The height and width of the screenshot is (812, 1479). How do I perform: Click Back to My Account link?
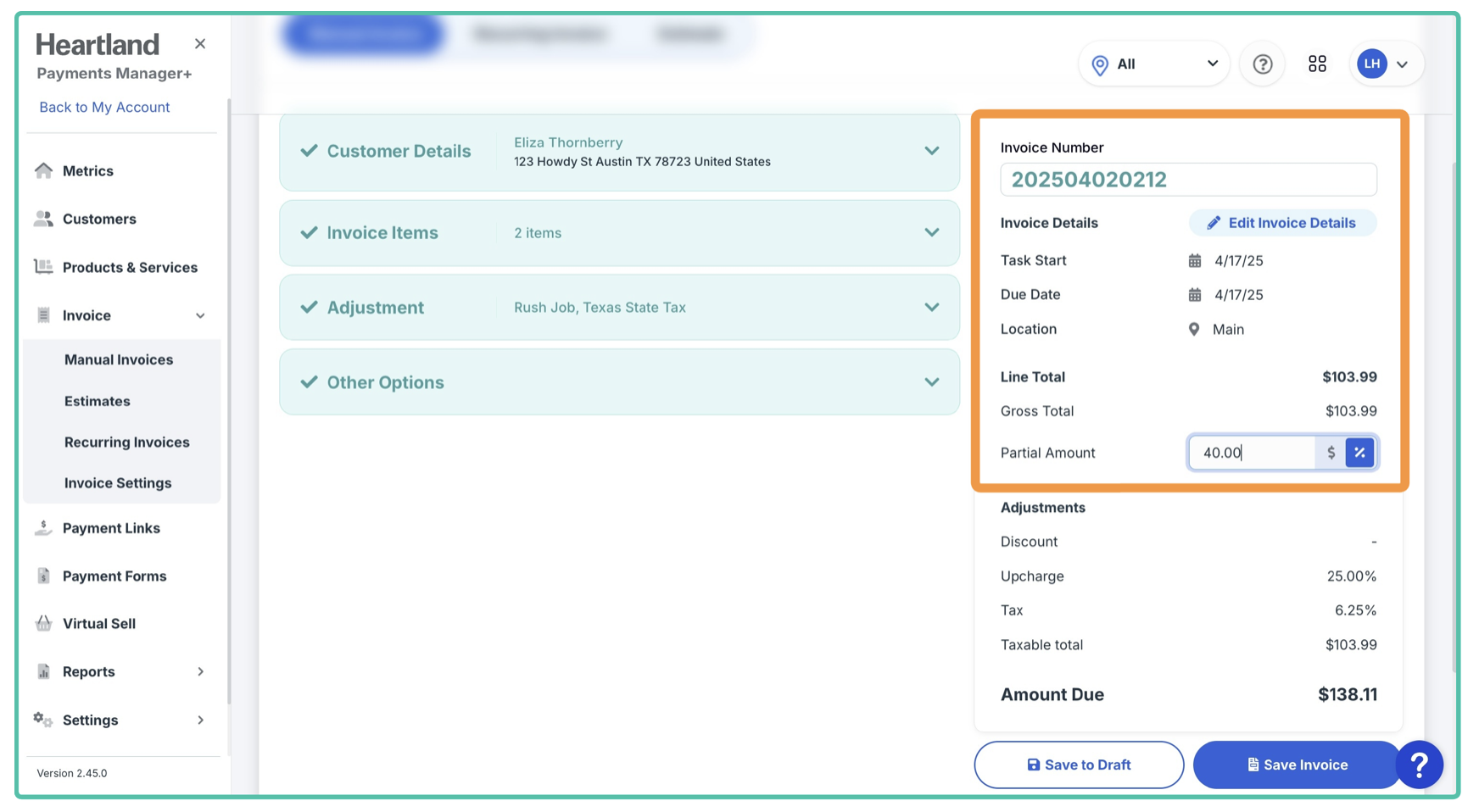[x=104, y=108]
